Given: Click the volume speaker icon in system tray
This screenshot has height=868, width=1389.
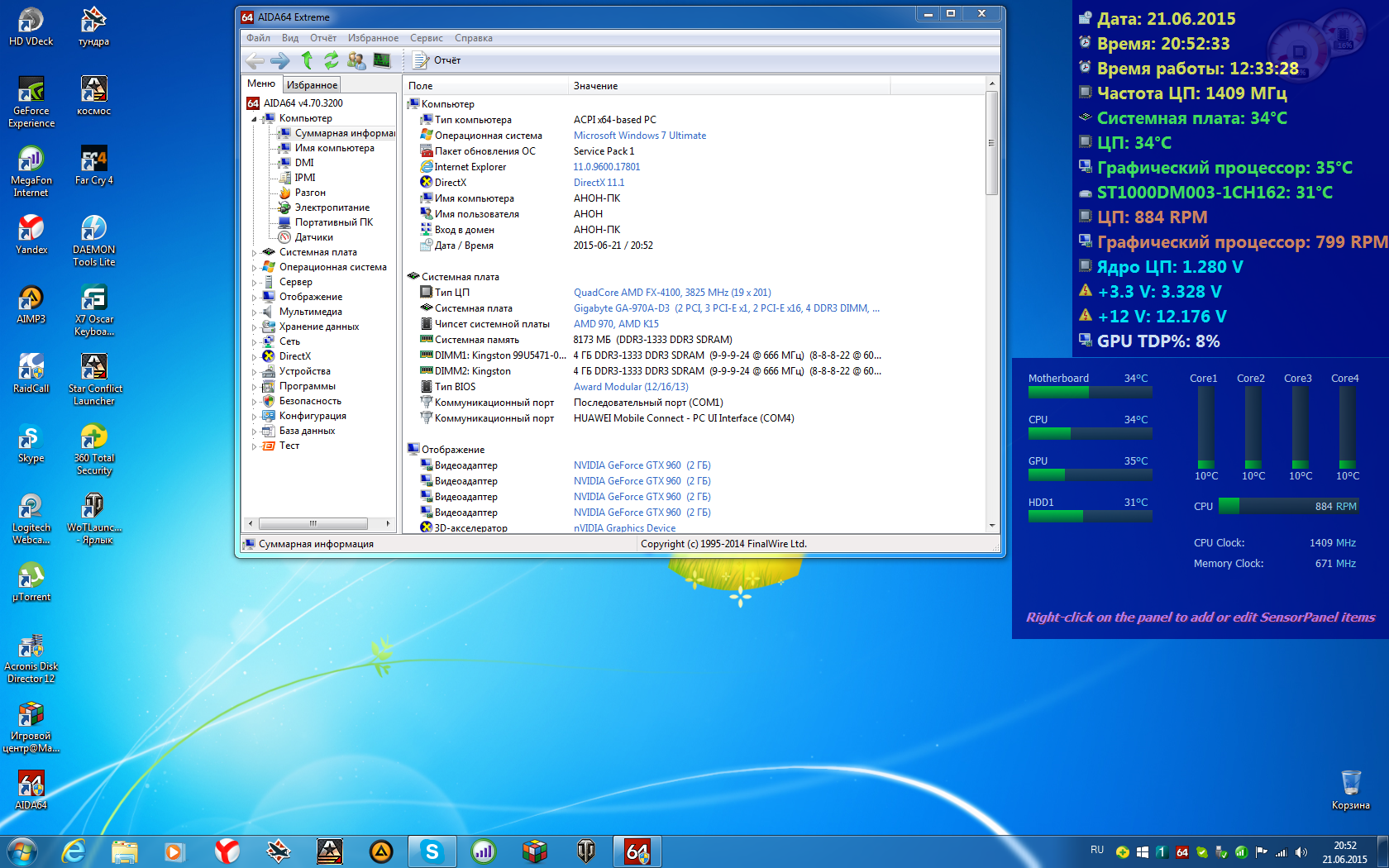Looking at the screenshot, I should (1301, 852).
